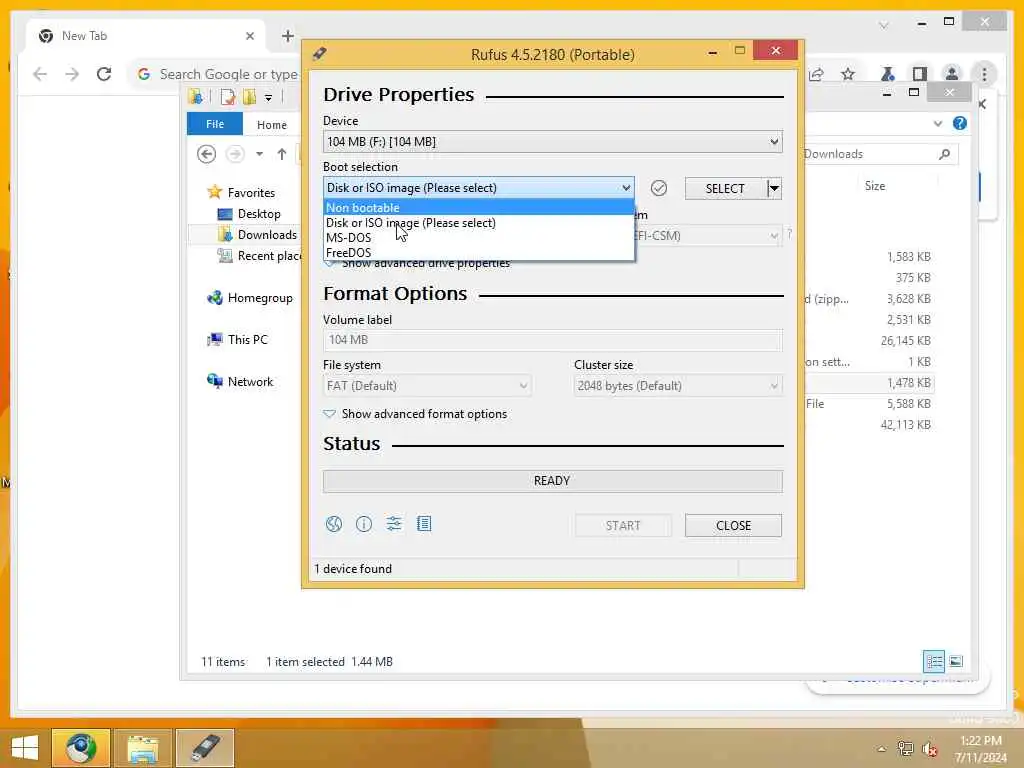Image resolution: width=1024 pixels, height=768 pixels.
Task: Show hidden tray icons arrow
Action: [882, 749]
